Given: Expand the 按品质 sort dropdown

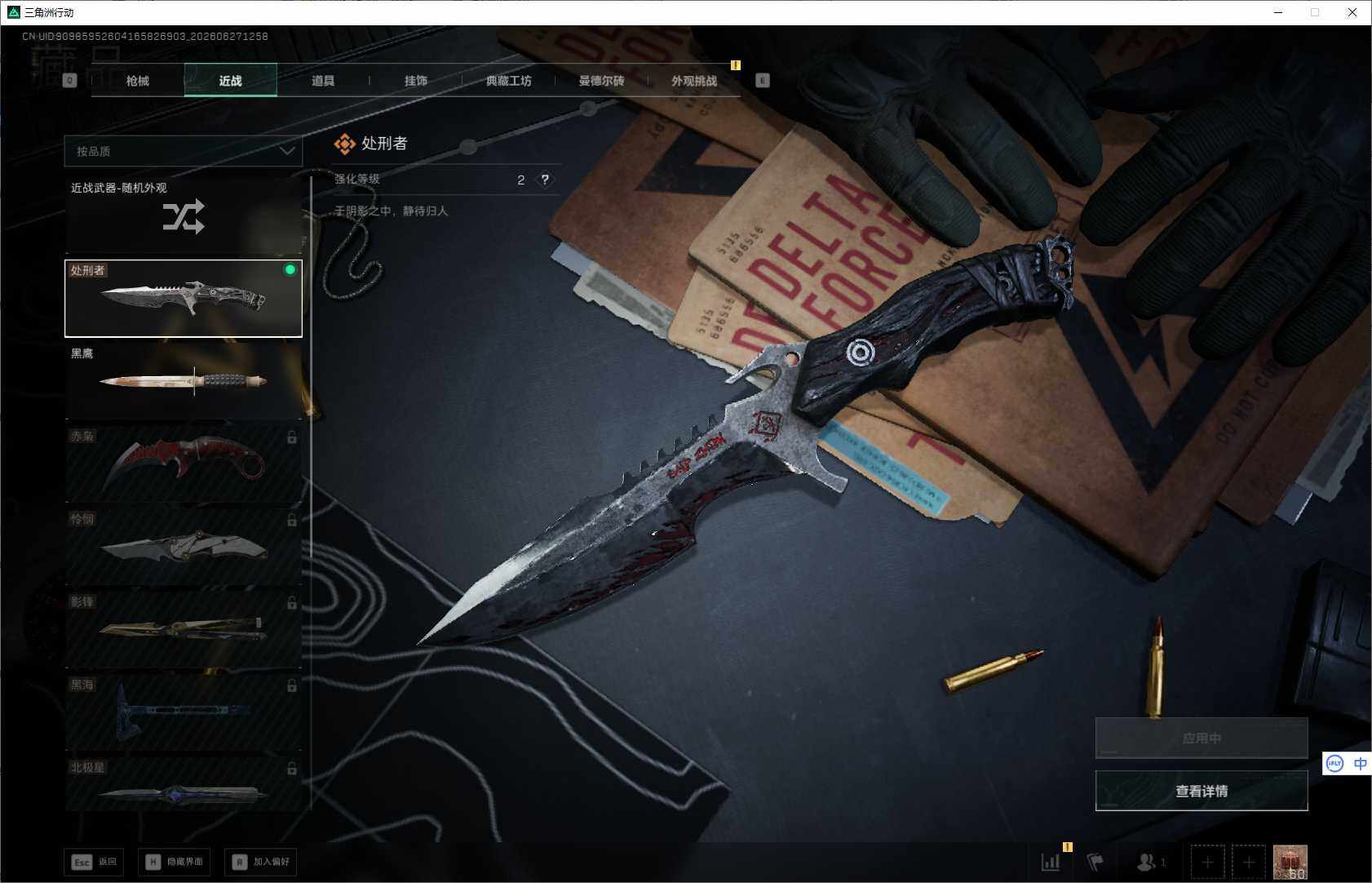Looking at the screenshot, I should tap(184, 151).
